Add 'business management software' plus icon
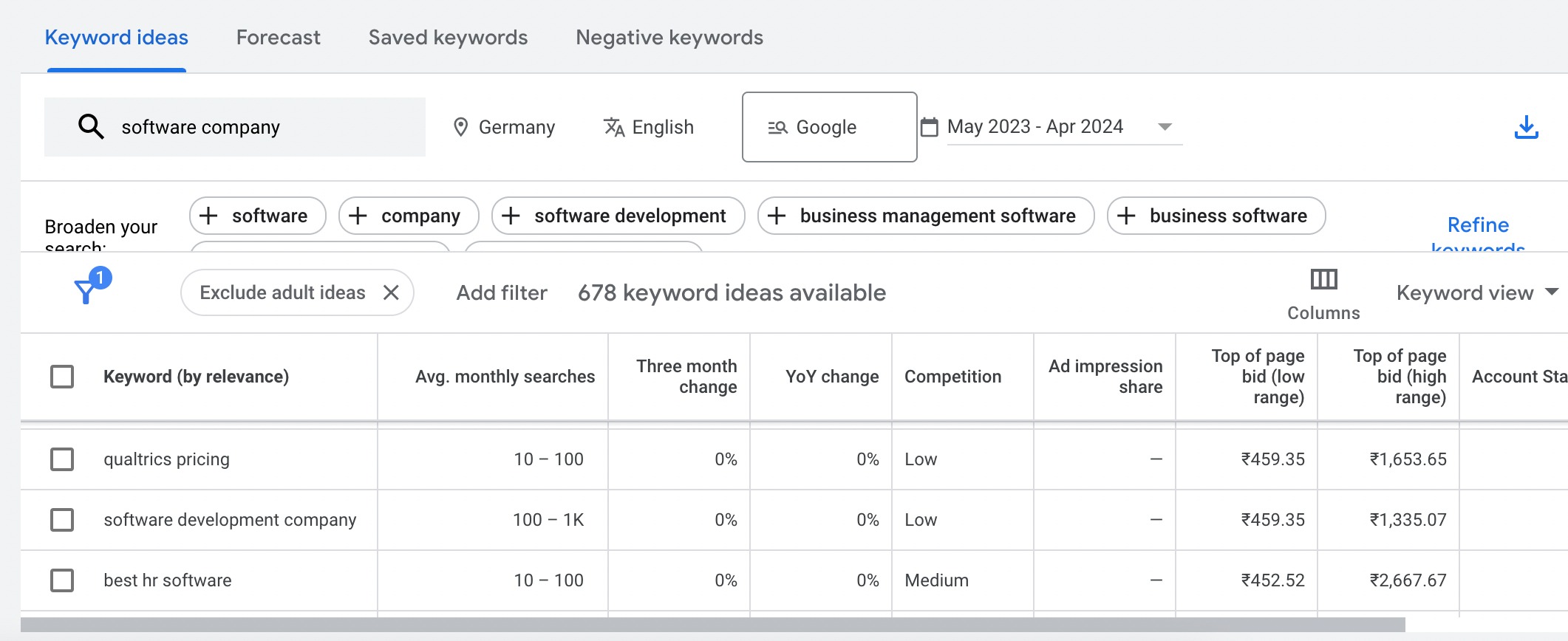Screen dimensions: 1568x641 [x=777, y=216]
